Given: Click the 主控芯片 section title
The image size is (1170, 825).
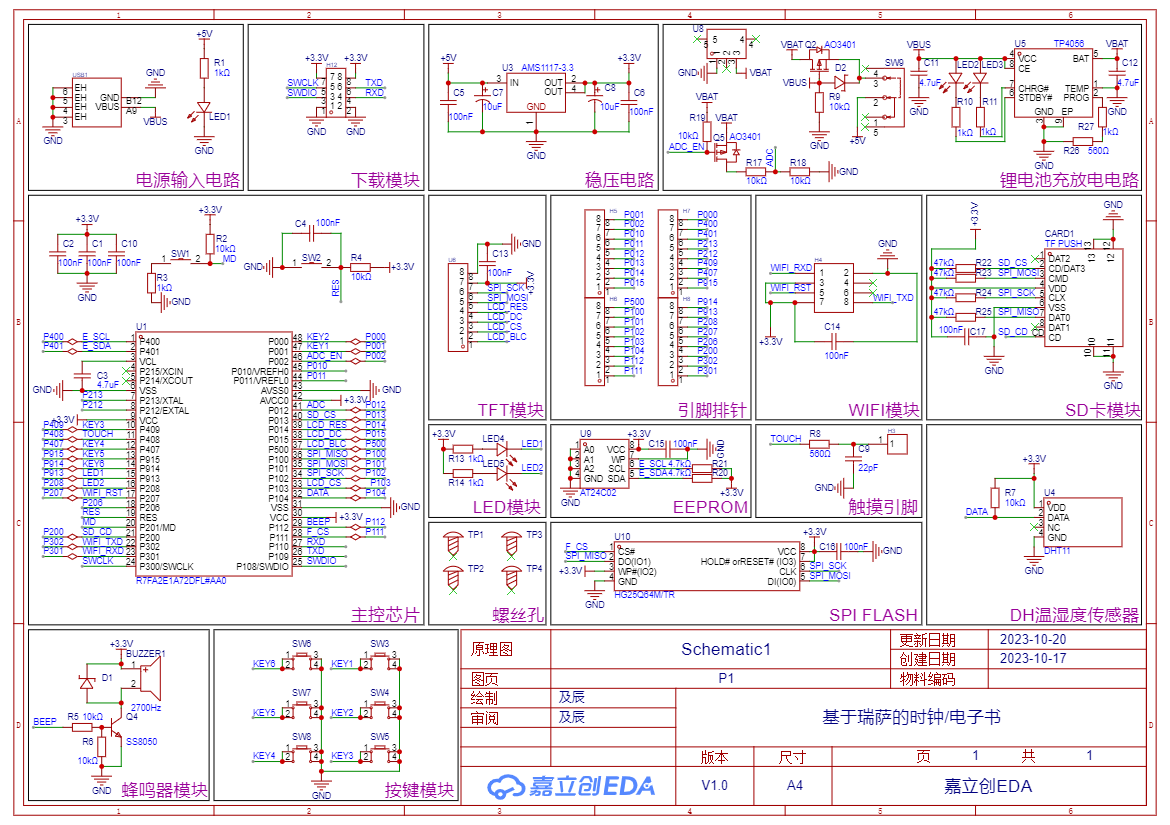Looking at the screenshot, I should coord(386,615).
